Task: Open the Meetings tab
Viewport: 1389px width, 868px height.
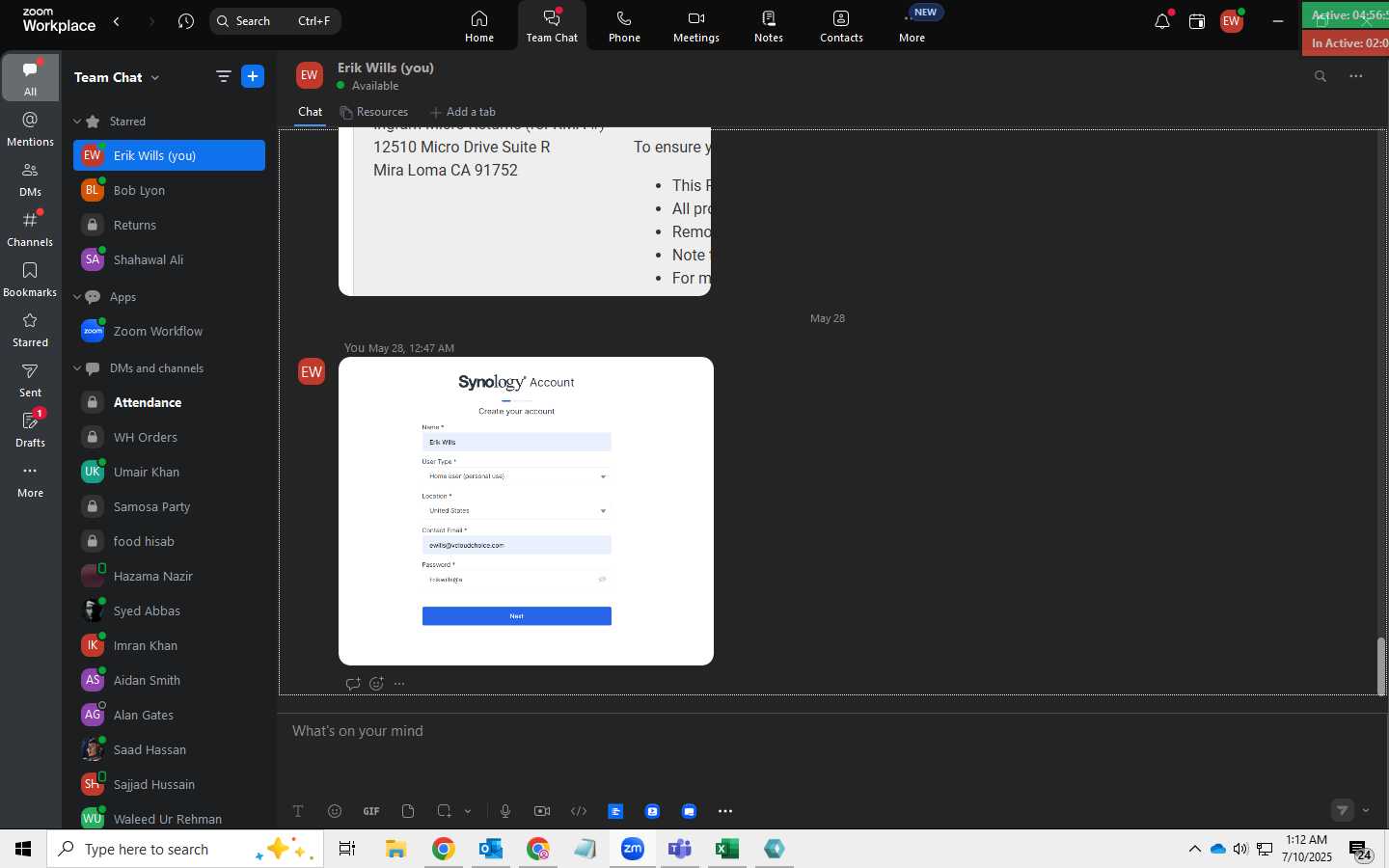Action: click(695, 26)
